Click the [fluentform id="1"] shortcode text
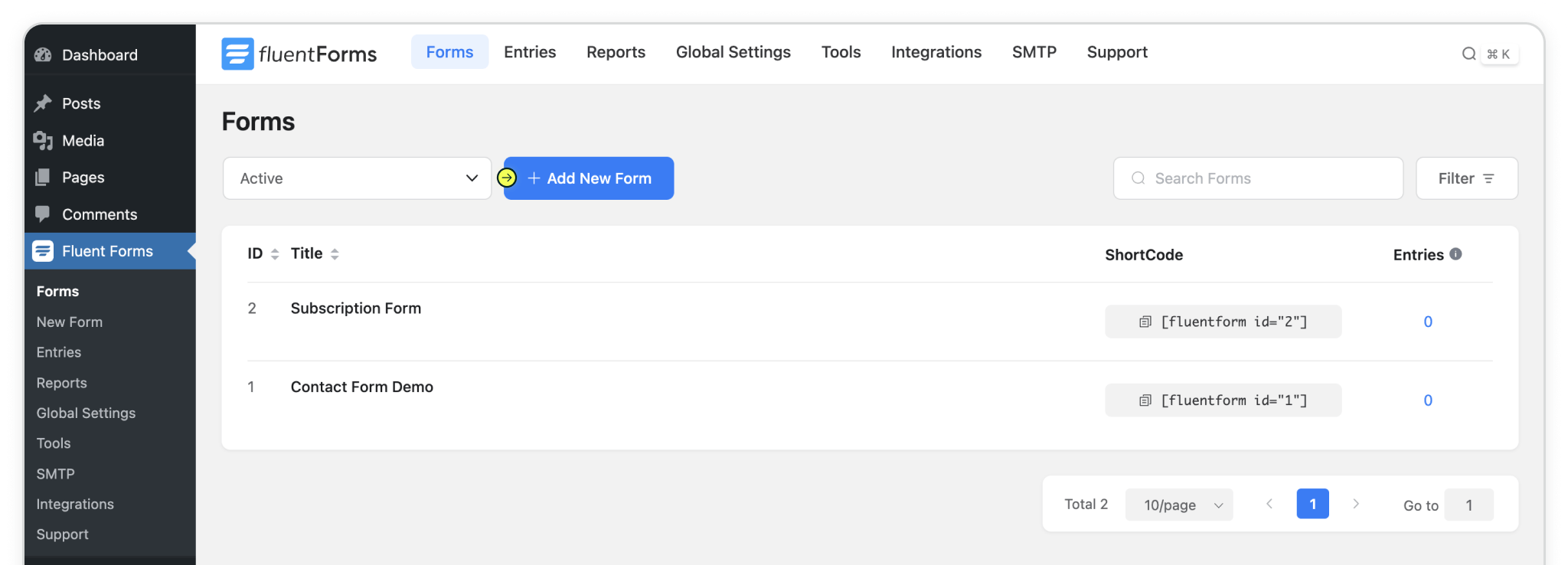The image size is (1568, 565). (1234, 400)
